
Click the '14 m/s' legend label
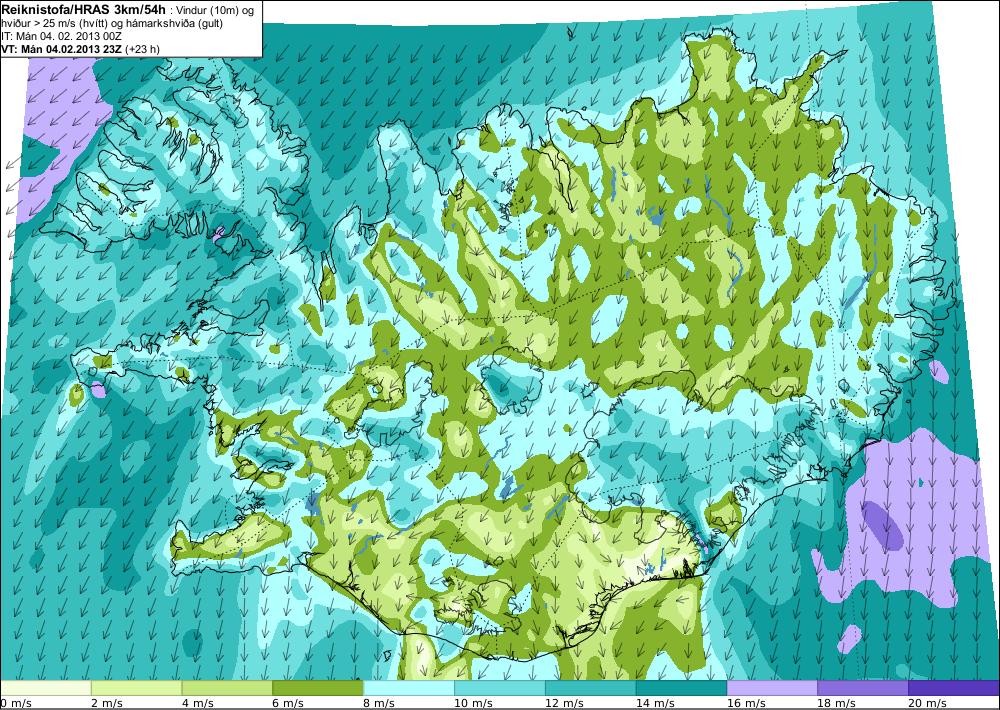click(655, 703)
